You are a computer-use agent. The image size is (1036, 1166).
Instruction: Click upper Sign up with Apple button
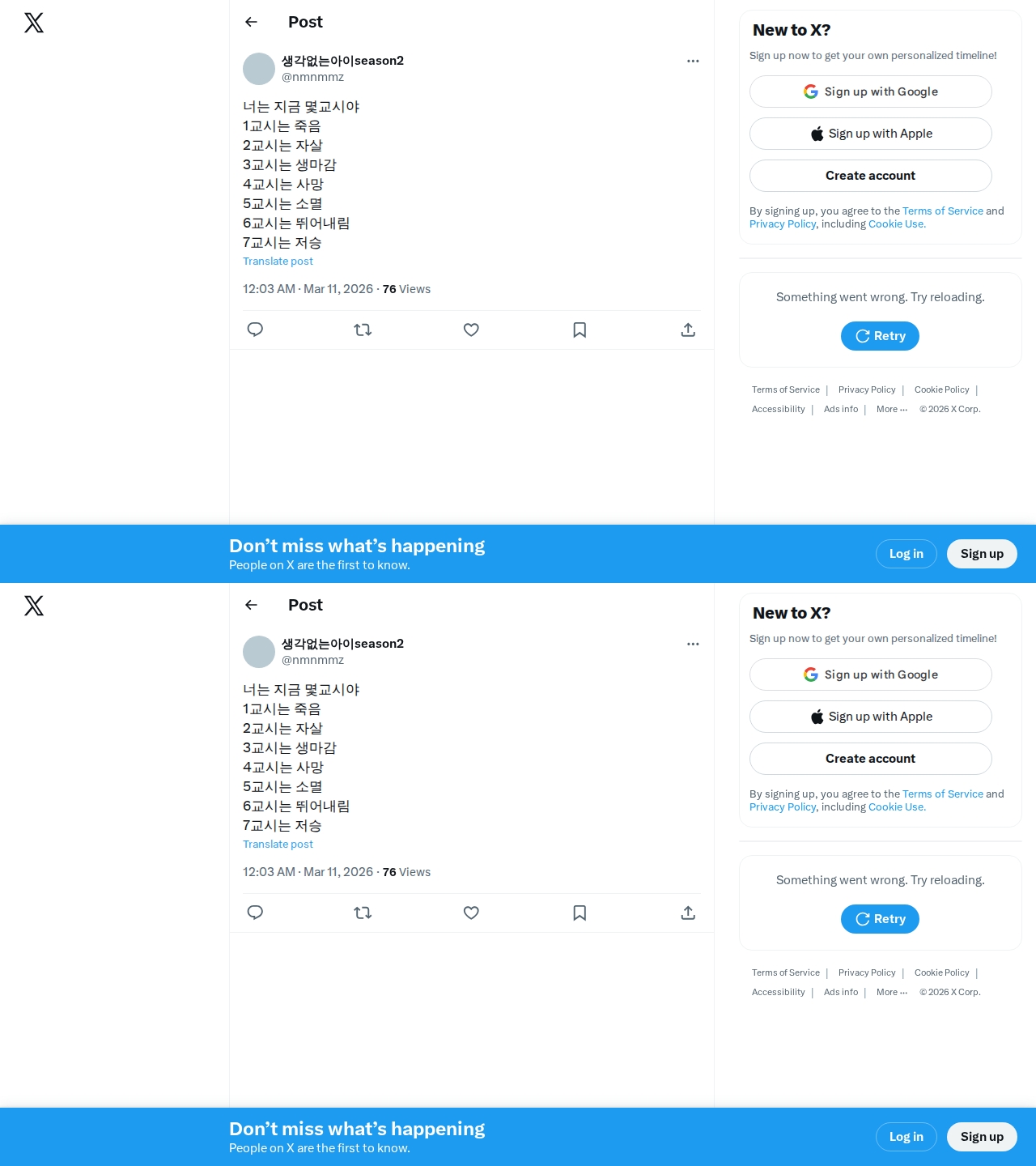(x=871, y=134)
